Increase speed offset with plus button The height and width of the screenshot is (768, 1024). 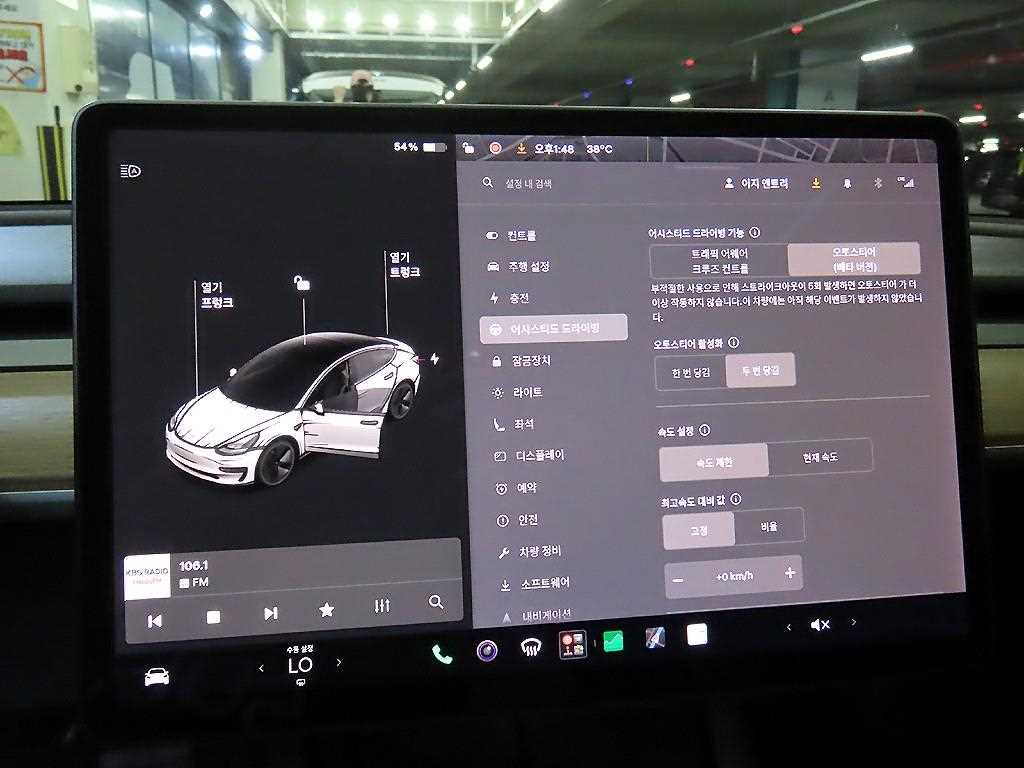(x=790, y=573)
